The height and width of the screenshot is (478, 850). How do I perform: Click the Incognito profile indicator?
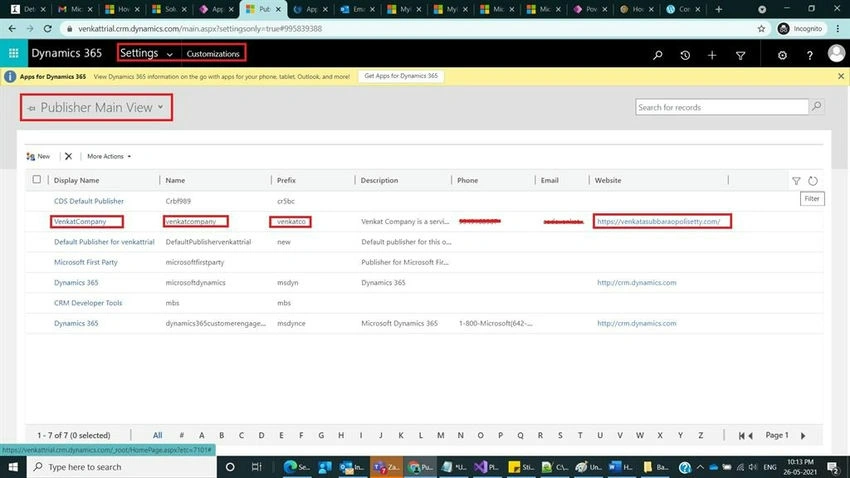click(800, 29)
